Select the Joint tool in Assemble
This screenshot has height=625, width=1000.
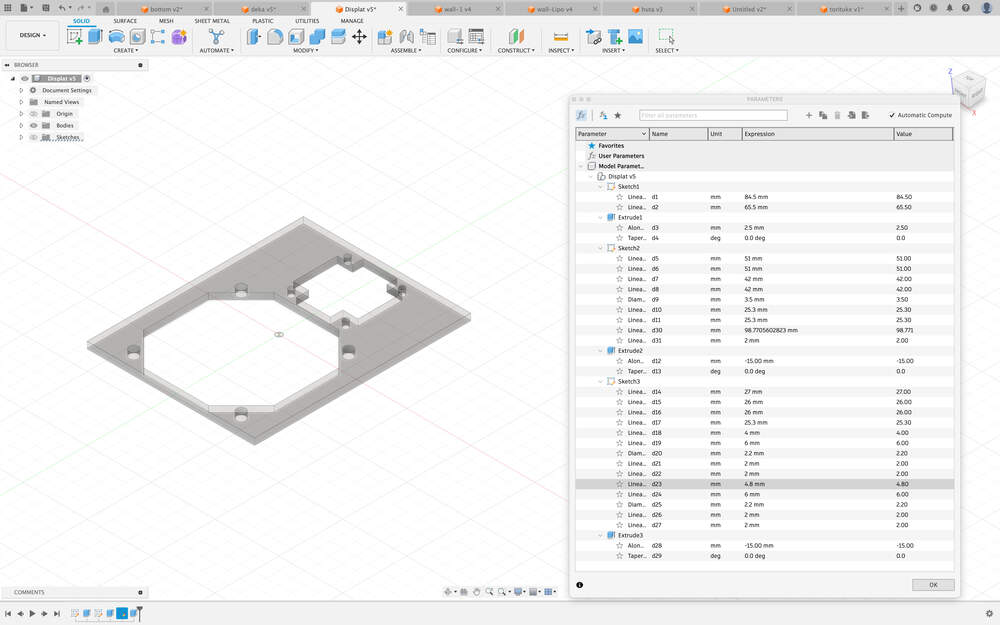tap(406, 36)
